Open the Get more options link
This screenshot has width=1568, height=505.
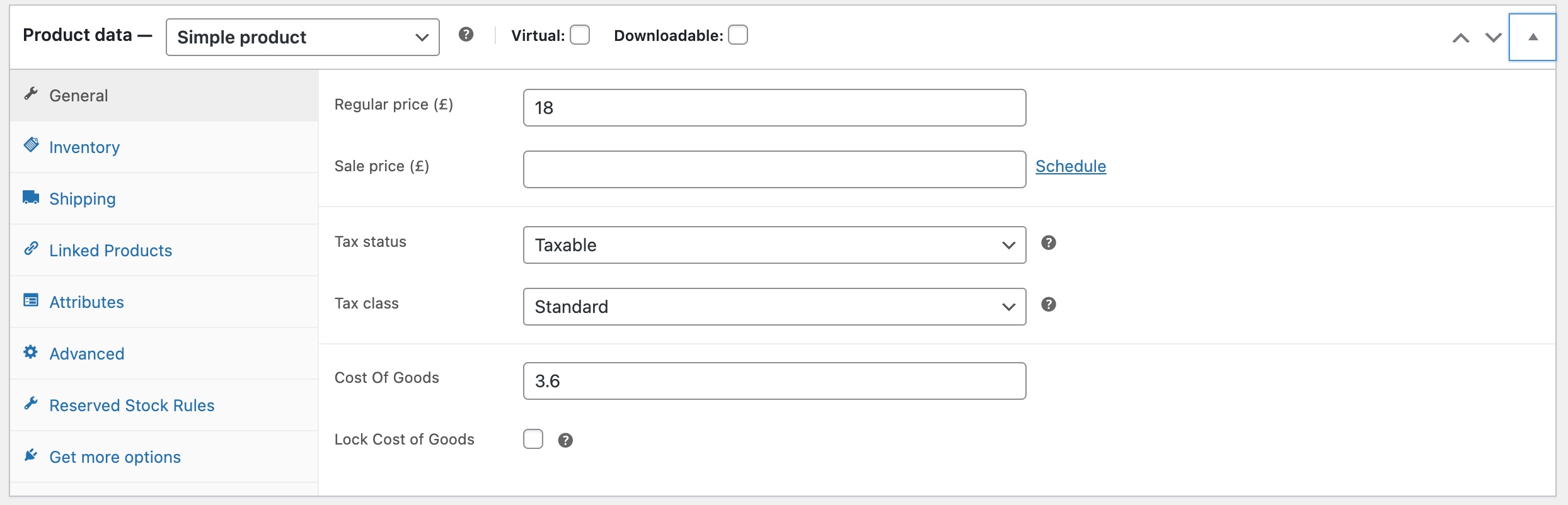[115, 457]
